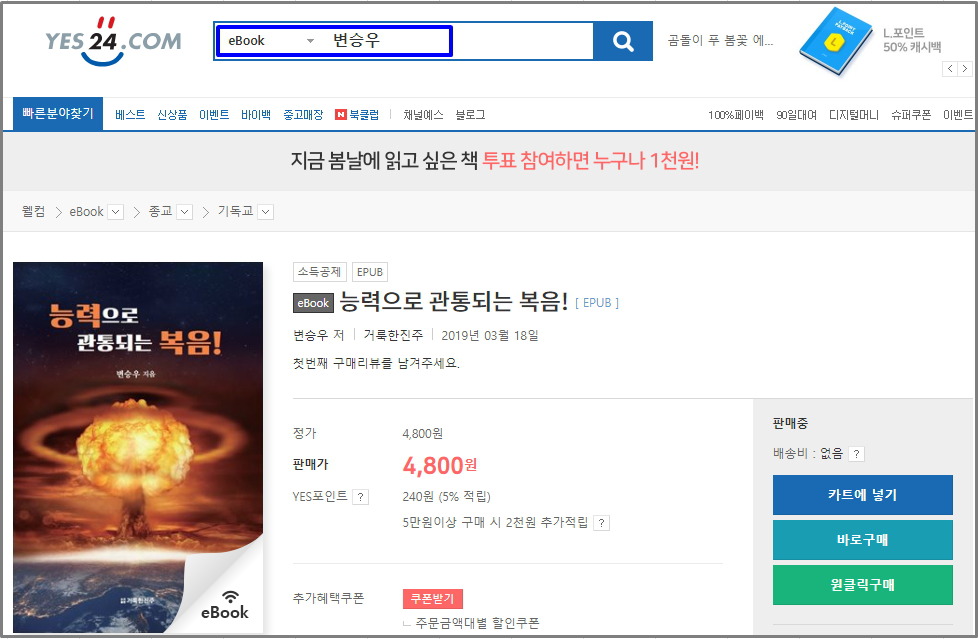
Task: Click 첫번째 구매리뷰를 남겨주세요 link
Action: (x=376, y=363)
